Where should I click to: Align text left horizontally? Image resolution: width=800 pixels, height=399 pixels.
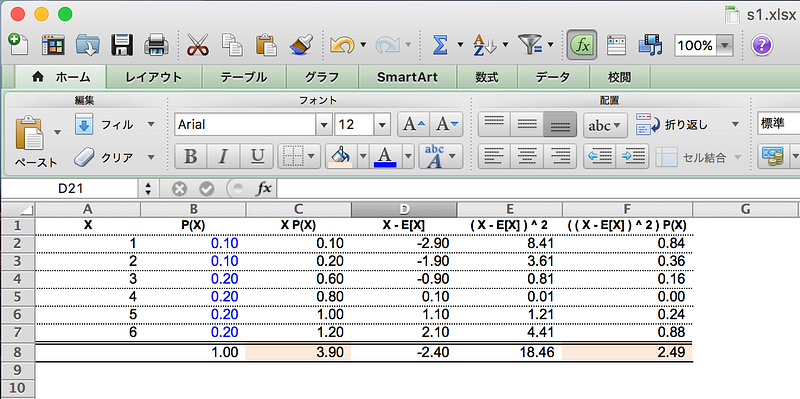click(494, 157)
